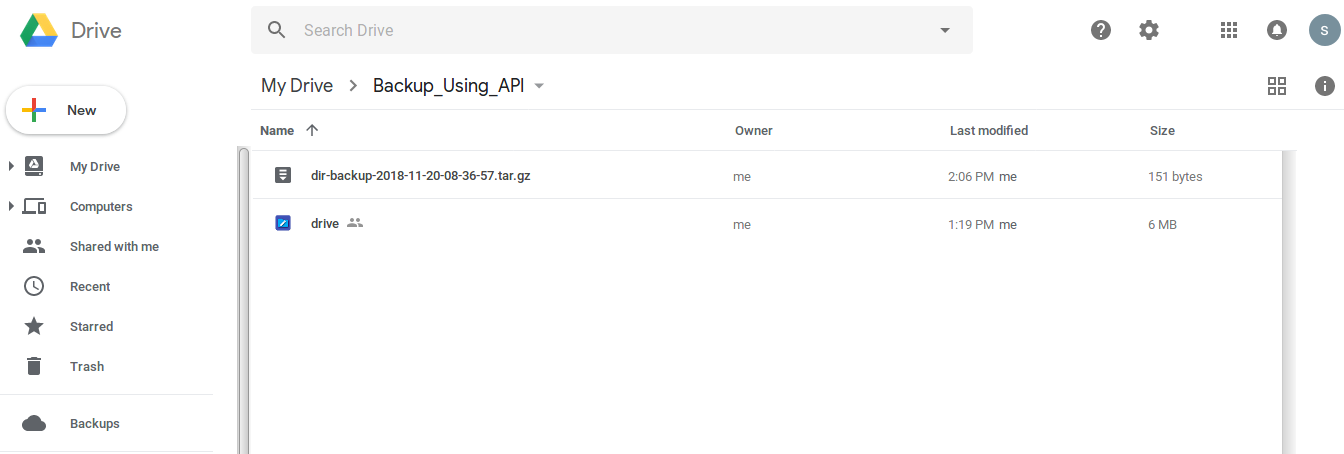Click the Google Drive logo
This screenshot has height=454, width=1344.
pos(40,31)
